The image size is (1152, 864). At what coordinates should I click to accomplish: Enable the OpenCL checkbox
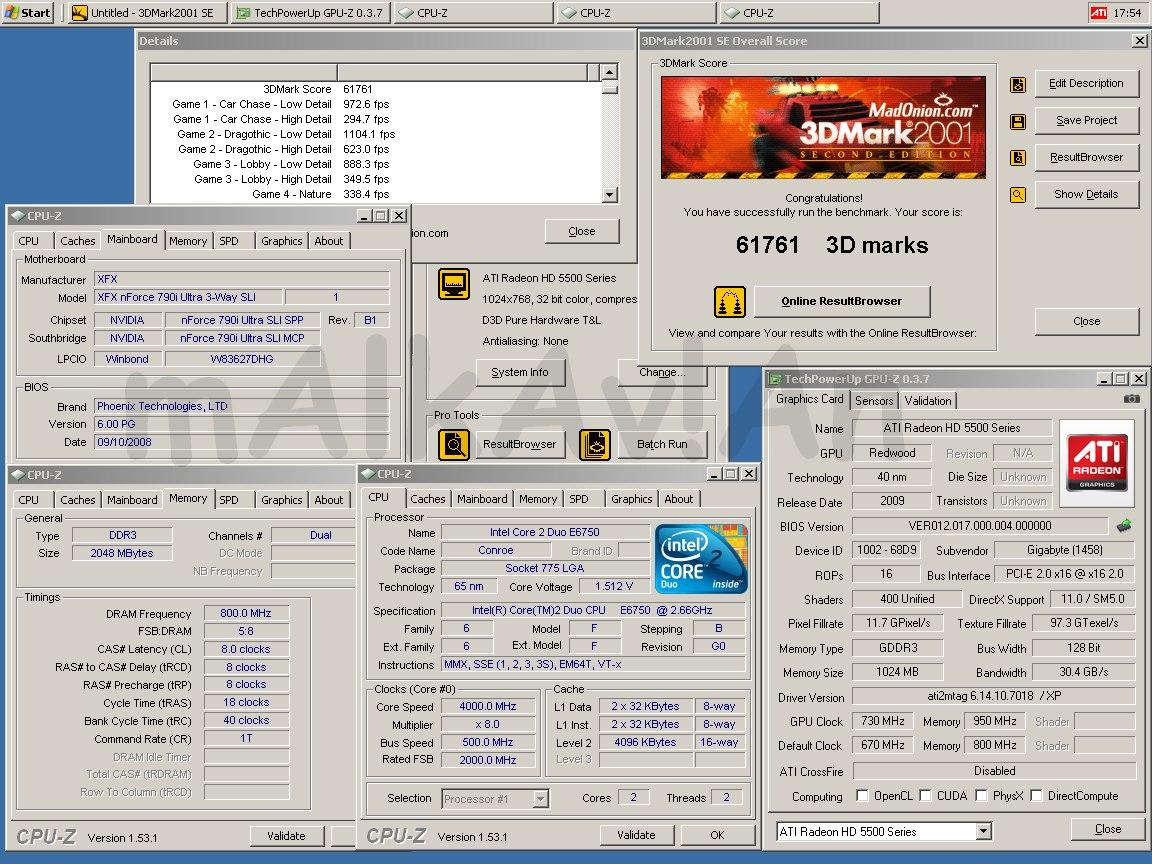click(x=862, y=796)
